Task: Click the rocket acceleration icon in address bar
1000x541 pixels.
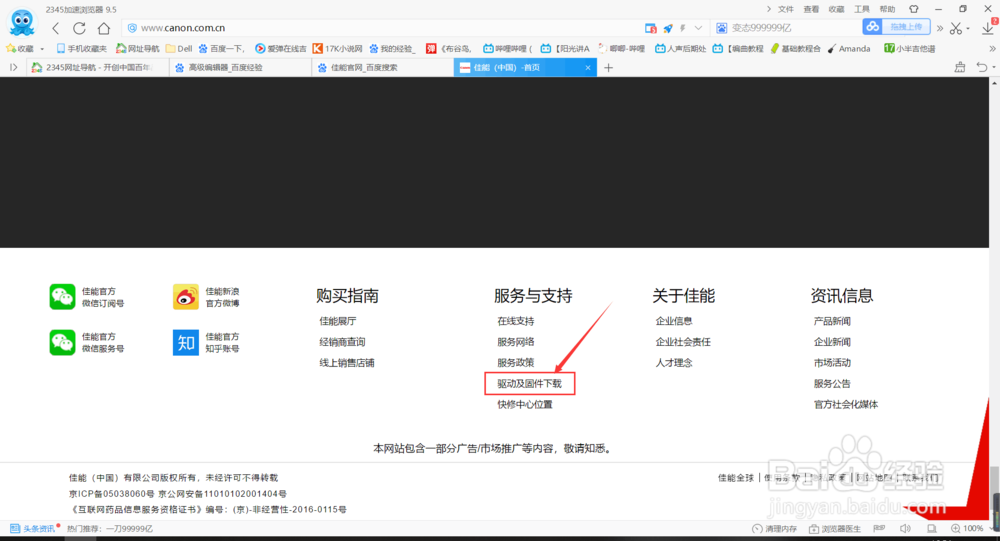Action: 668,28
